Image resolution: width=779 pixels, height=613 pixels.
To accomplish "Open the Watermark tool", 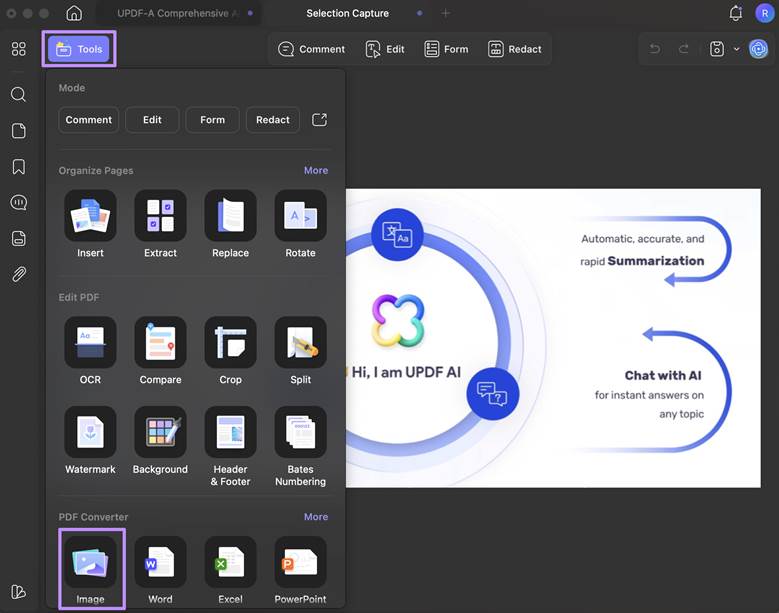I will pyautogui.click(x=90, y=441).
